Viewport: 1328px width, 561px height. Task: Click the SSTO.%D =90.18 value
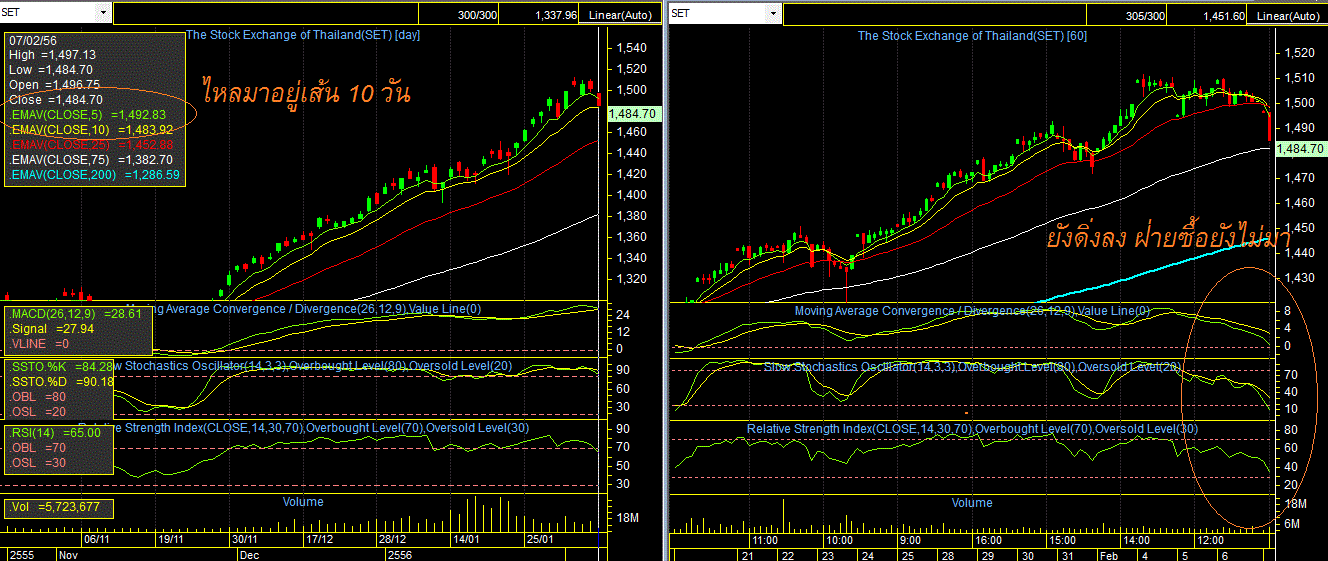coord(62,381)
